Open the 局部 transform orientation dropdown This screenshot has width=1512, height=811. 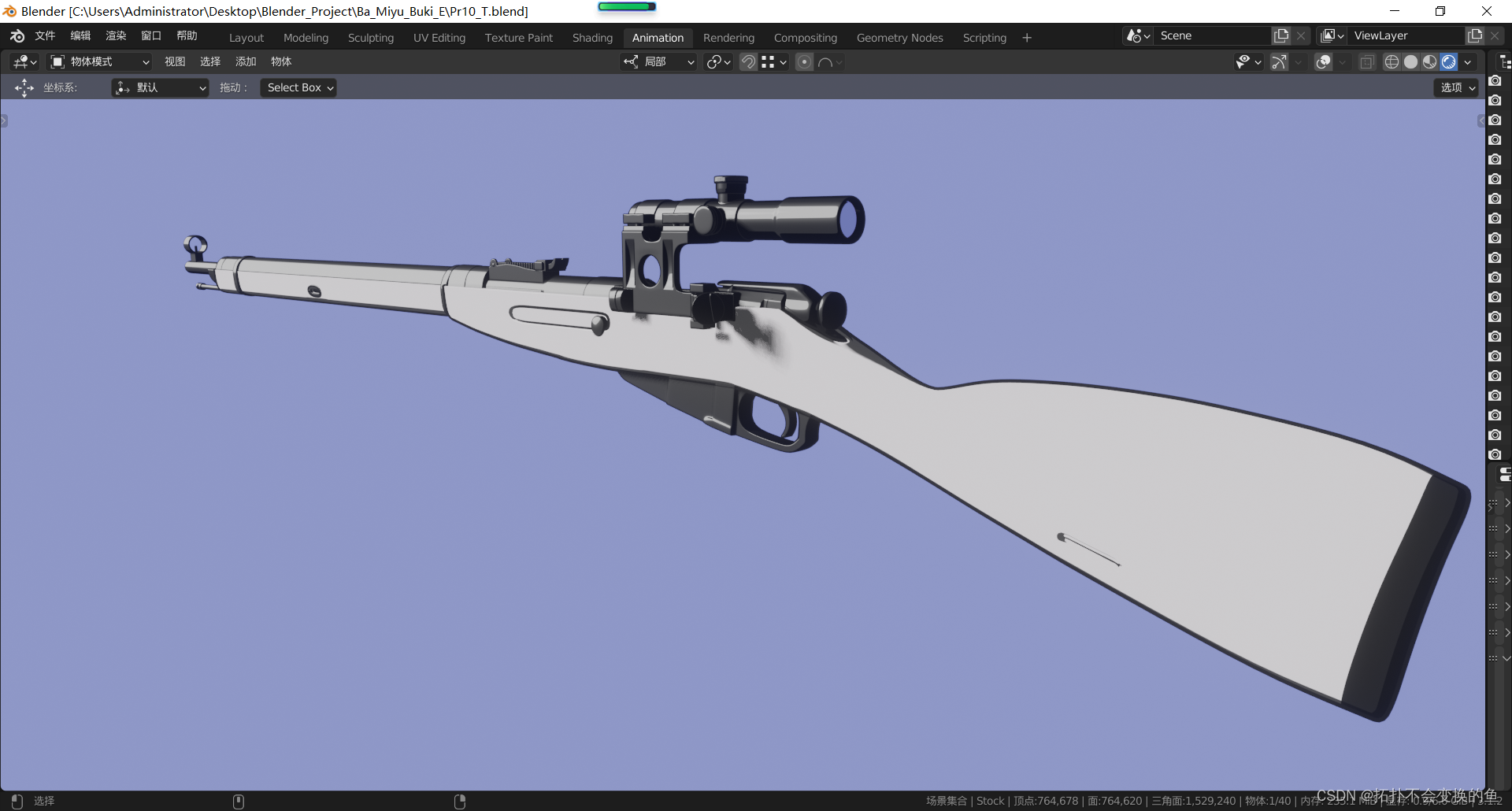659,61
